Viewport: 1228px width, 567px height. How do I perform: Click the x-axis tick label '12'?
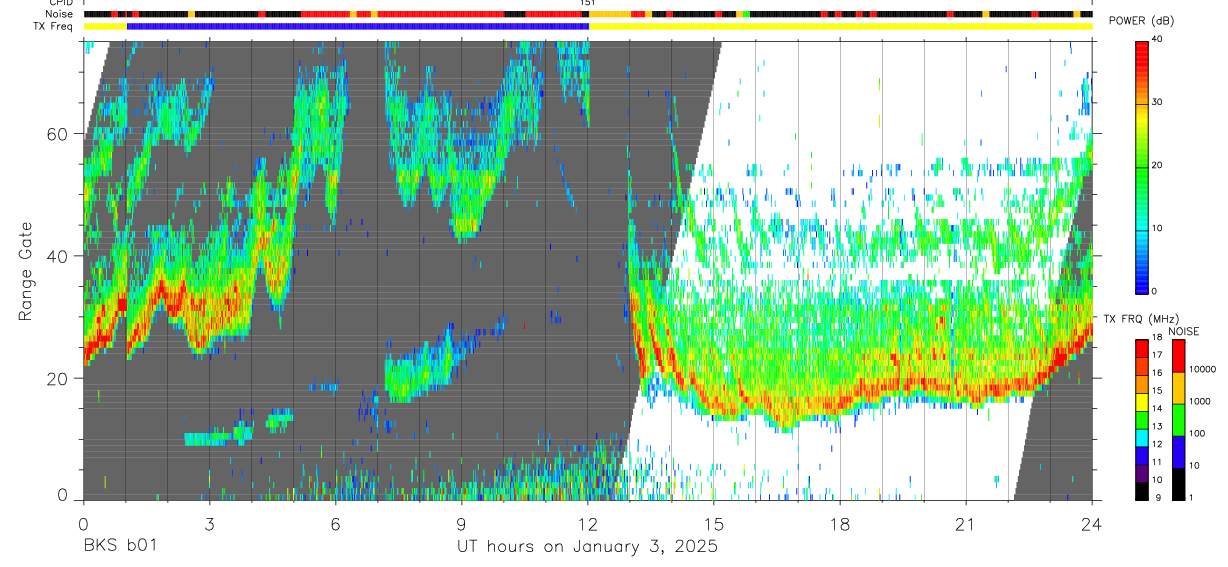pyautogui.click(x=588, y=522)
